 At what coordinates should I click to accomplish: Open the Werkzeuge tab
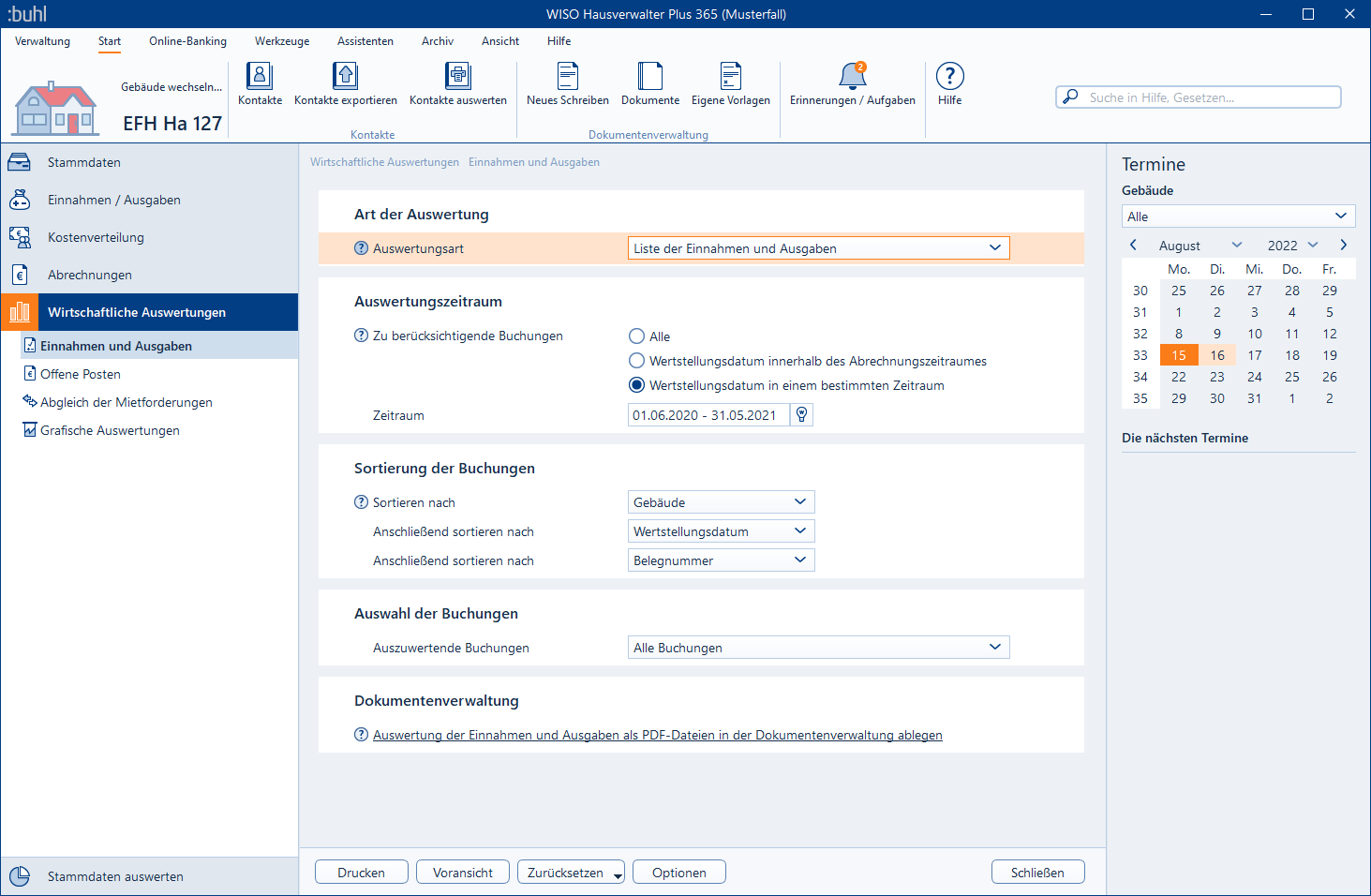coord(282,41)
